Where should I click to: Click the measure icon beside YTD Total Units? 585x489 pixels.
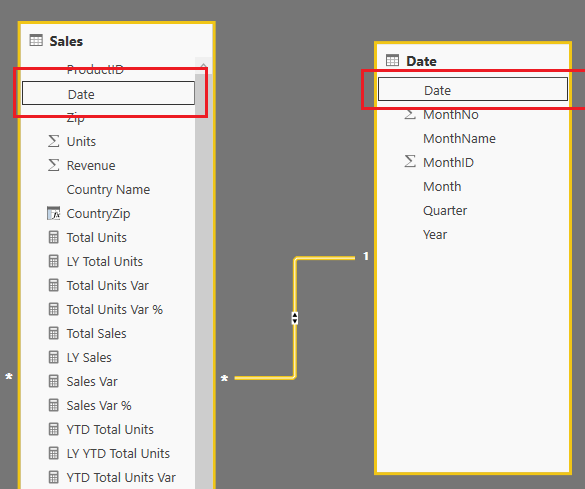coord(54,429)
